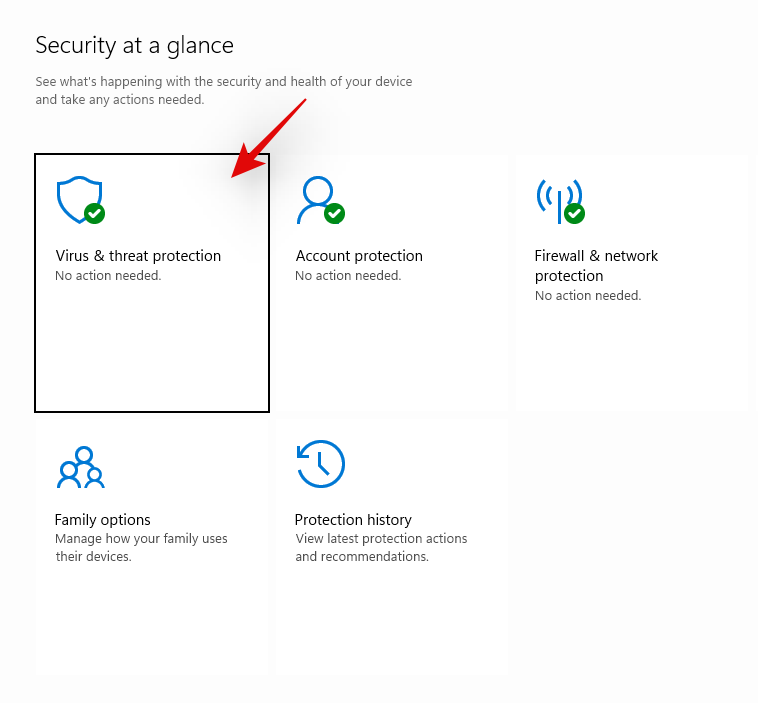This screenshot has height=703, width=758.
Task: Click the Firewall & network signal icon
Action: point(558,198)
